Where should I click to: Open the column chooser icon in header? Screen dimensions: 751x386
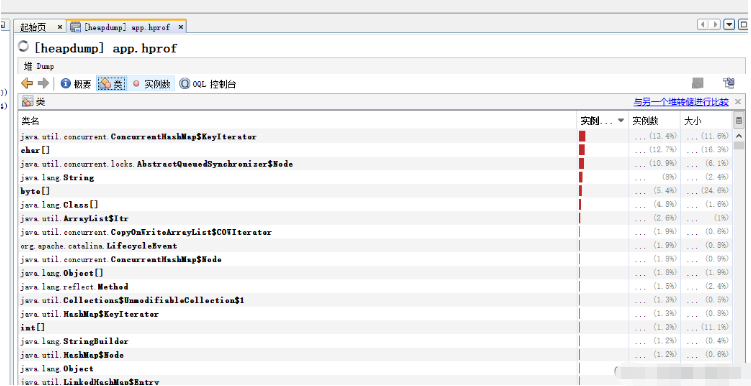point(739,121)
